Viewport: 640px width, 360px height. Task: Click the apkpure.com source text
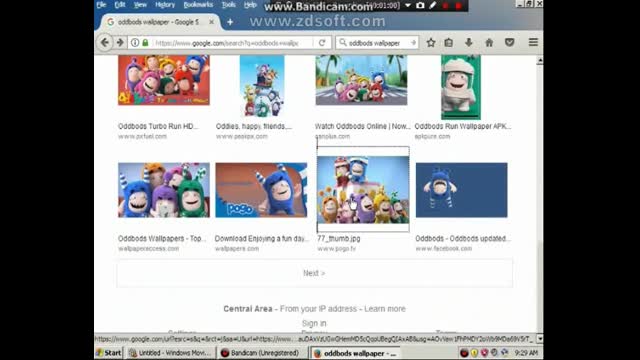click(432, 136)
